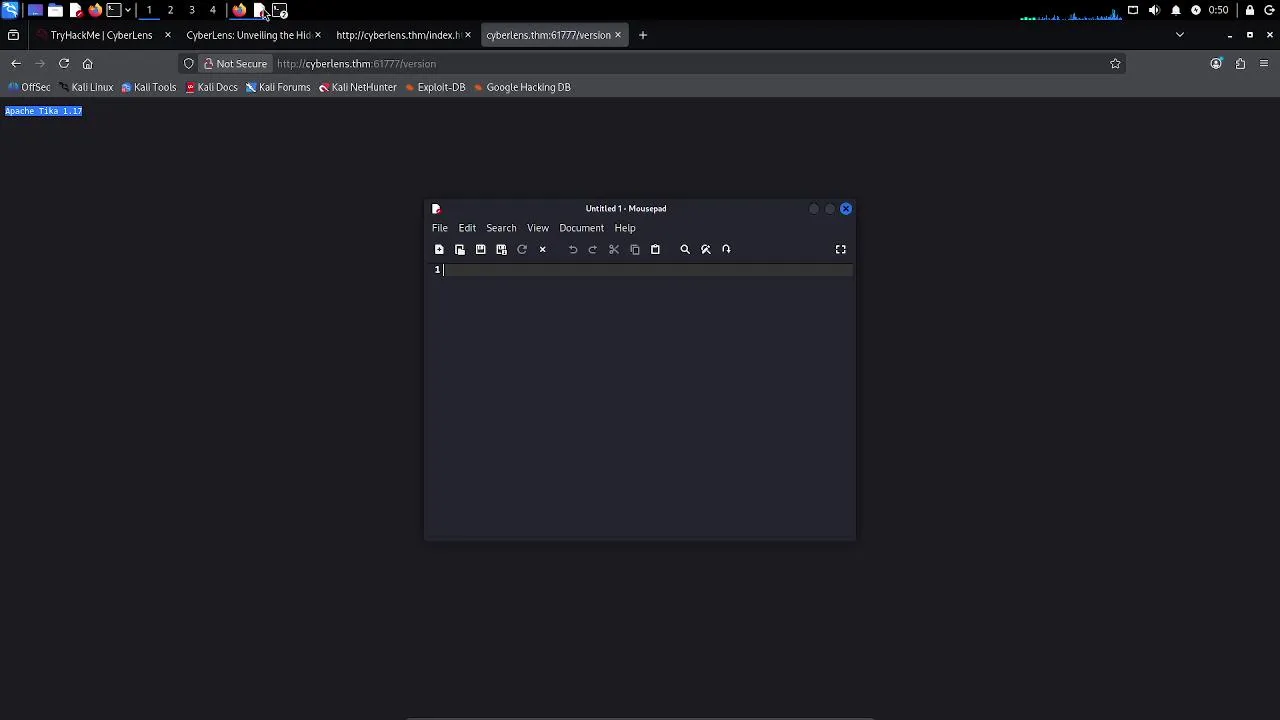This screenshot has width=1280, height=720.
Task: Switch to workspace 4
Action: click(x=212, y=10)
